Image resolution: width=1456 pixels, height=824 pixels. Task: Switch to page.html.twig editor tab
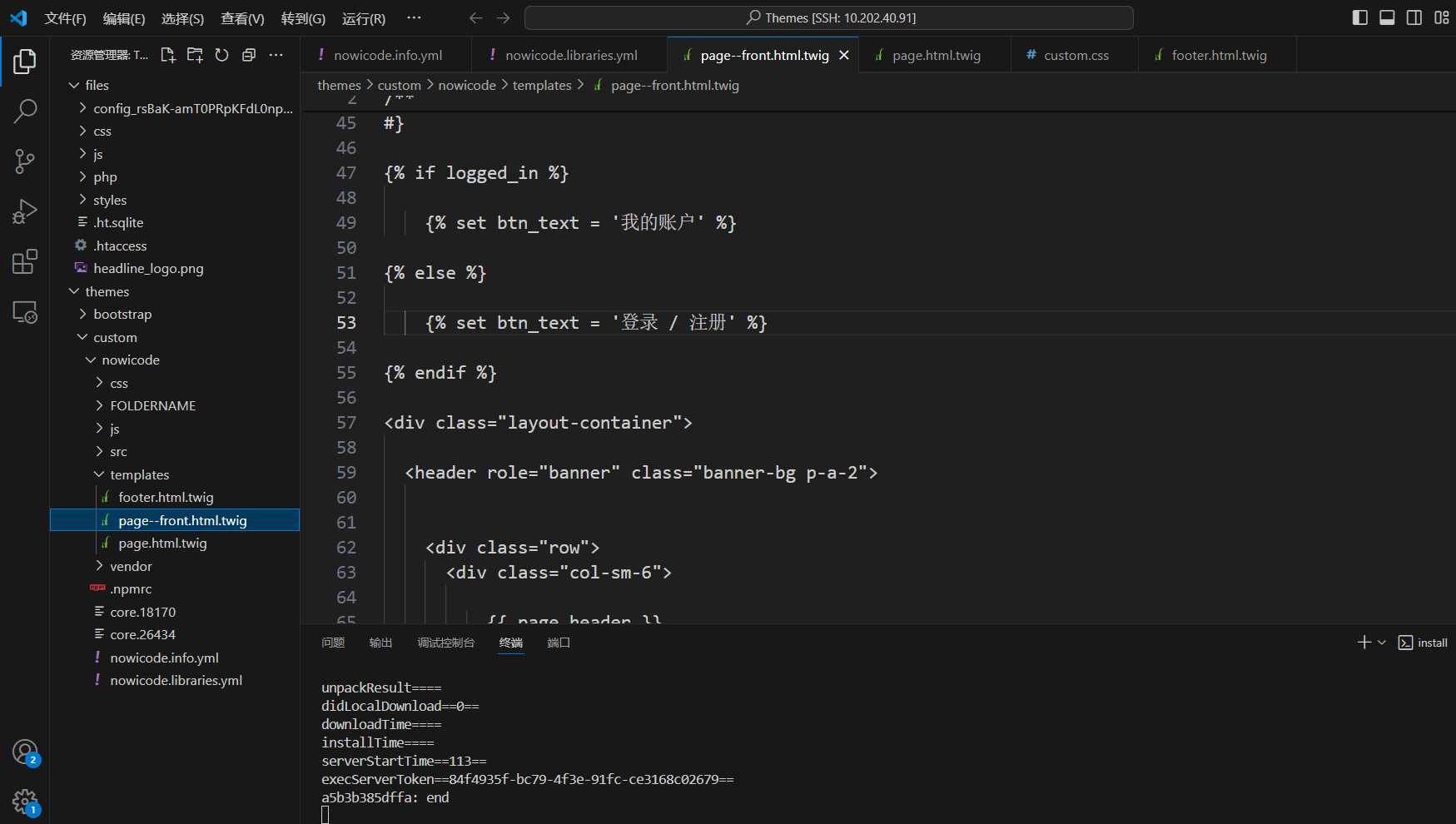[x=935, y=55]
